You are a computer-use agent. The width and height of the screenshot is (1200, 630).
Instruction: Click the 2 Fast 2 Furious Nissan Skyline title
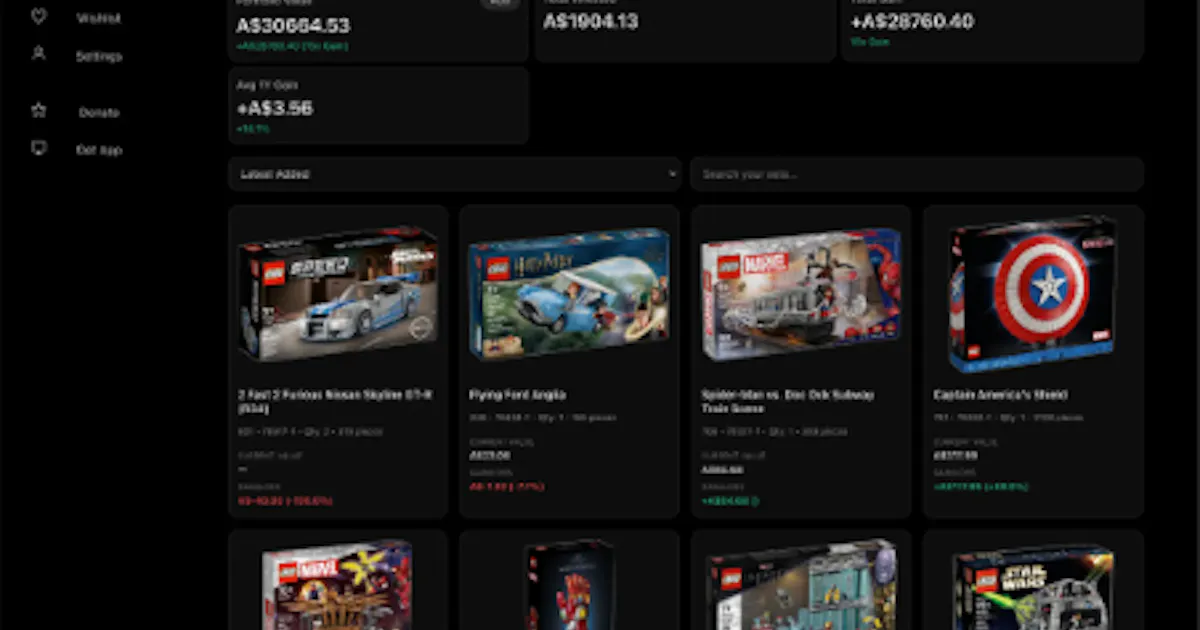point(336,402)
